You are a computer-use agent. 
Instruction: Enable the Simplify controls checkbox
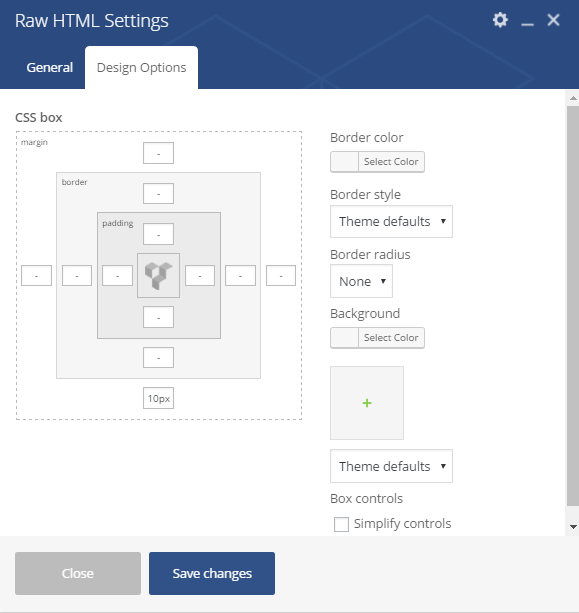click(x=341, y=524)
